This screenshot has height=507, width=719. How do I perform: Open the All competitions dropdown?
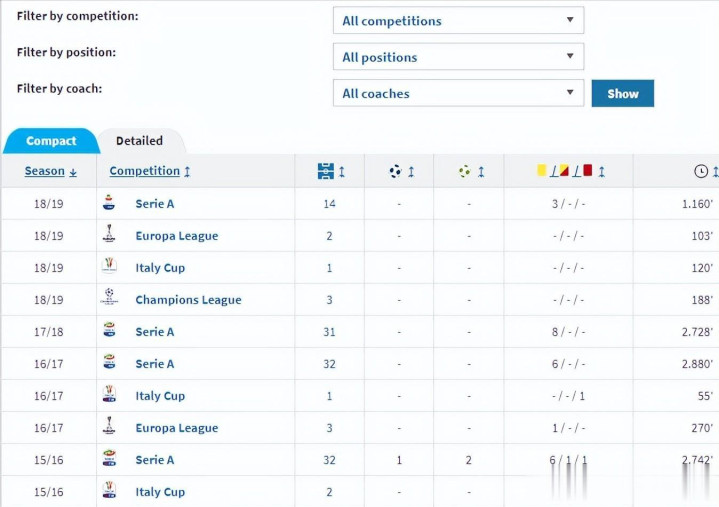[x=459, y=20]
